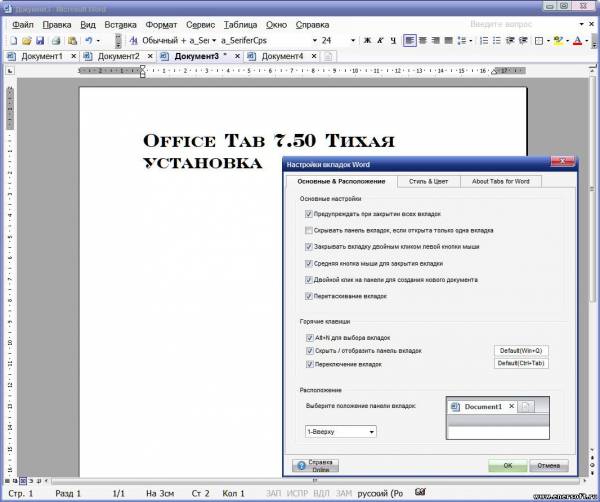
Task: Click the new tab icon after Документ4
Action: coord(328,56)
